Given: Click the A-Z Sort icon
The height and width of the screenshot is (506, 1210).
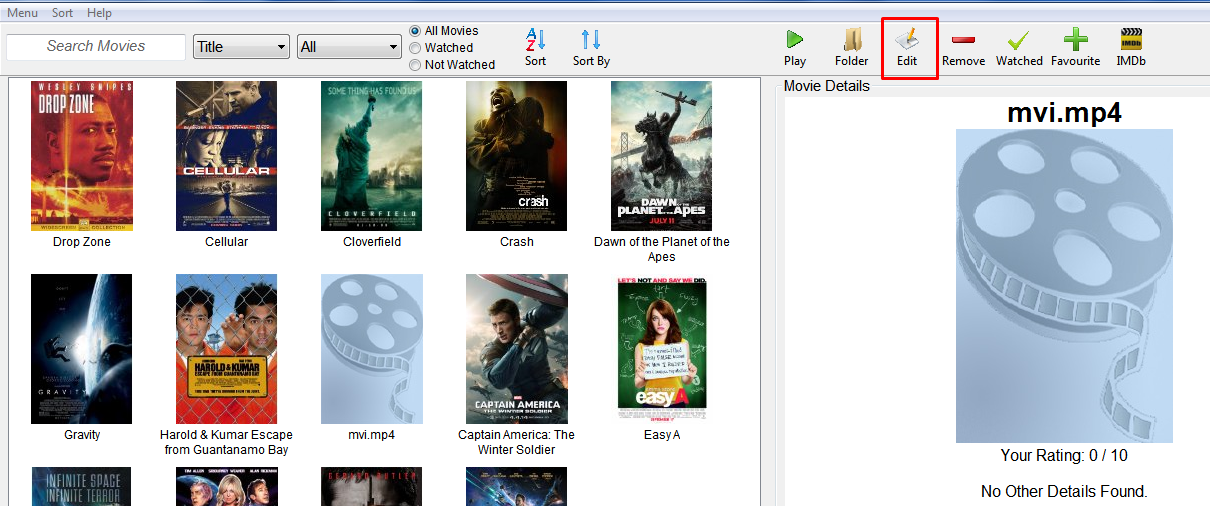Looking at the screenshot, I should tap(536, 40).
